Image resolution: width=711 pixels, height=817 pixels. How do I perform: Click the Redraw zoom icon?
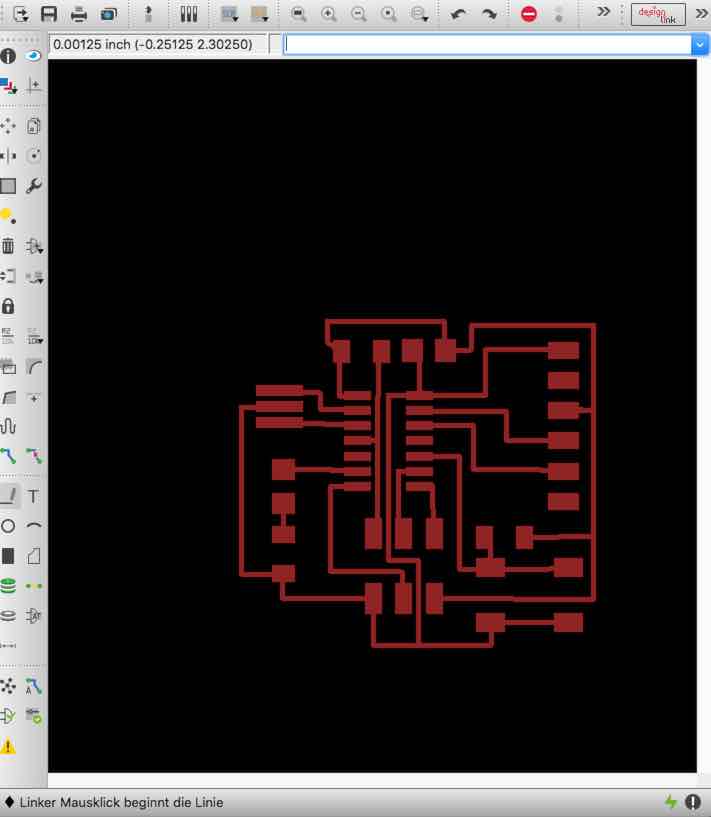click(x=389, y=14)
